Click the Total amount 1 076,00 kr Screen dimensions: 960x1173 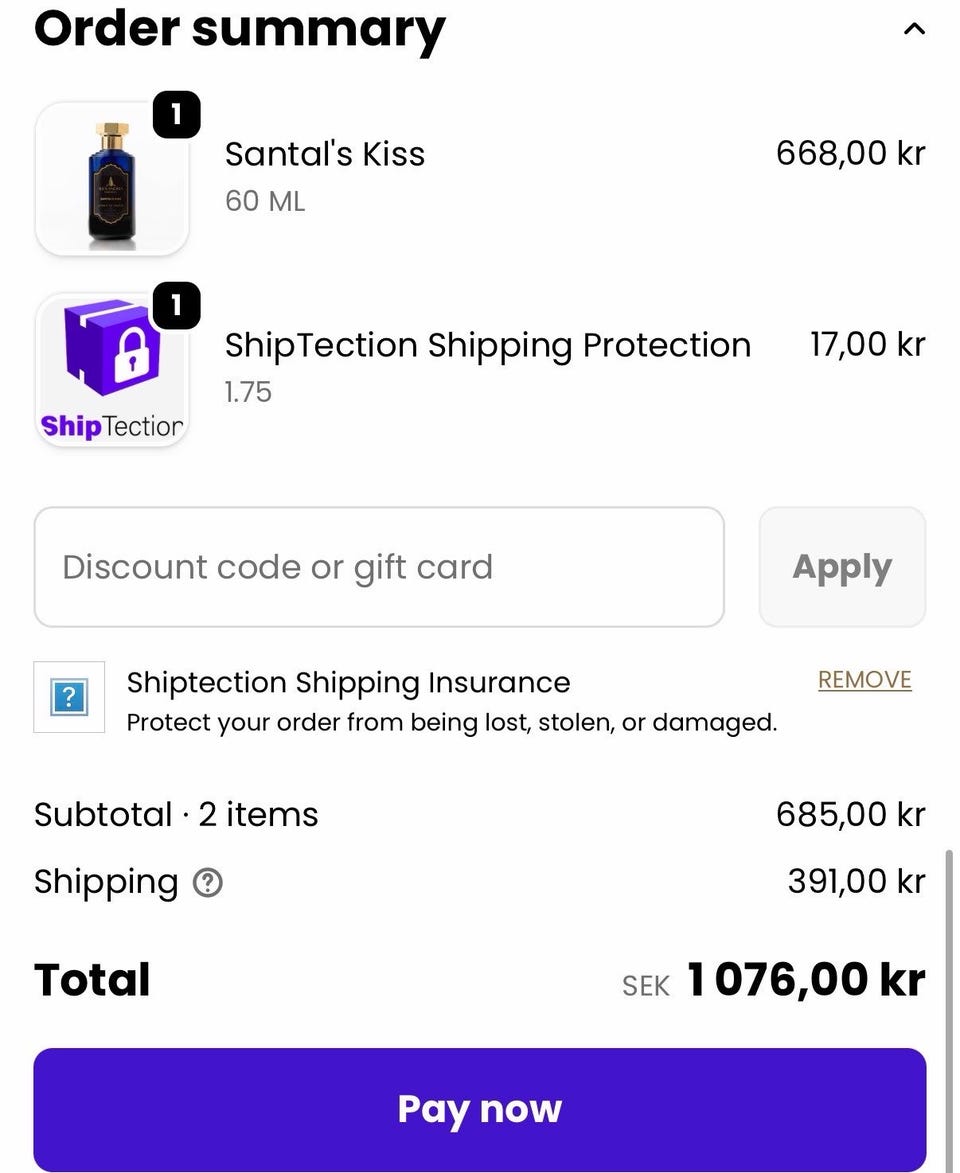pyautogui.click(x=805, y=980)
